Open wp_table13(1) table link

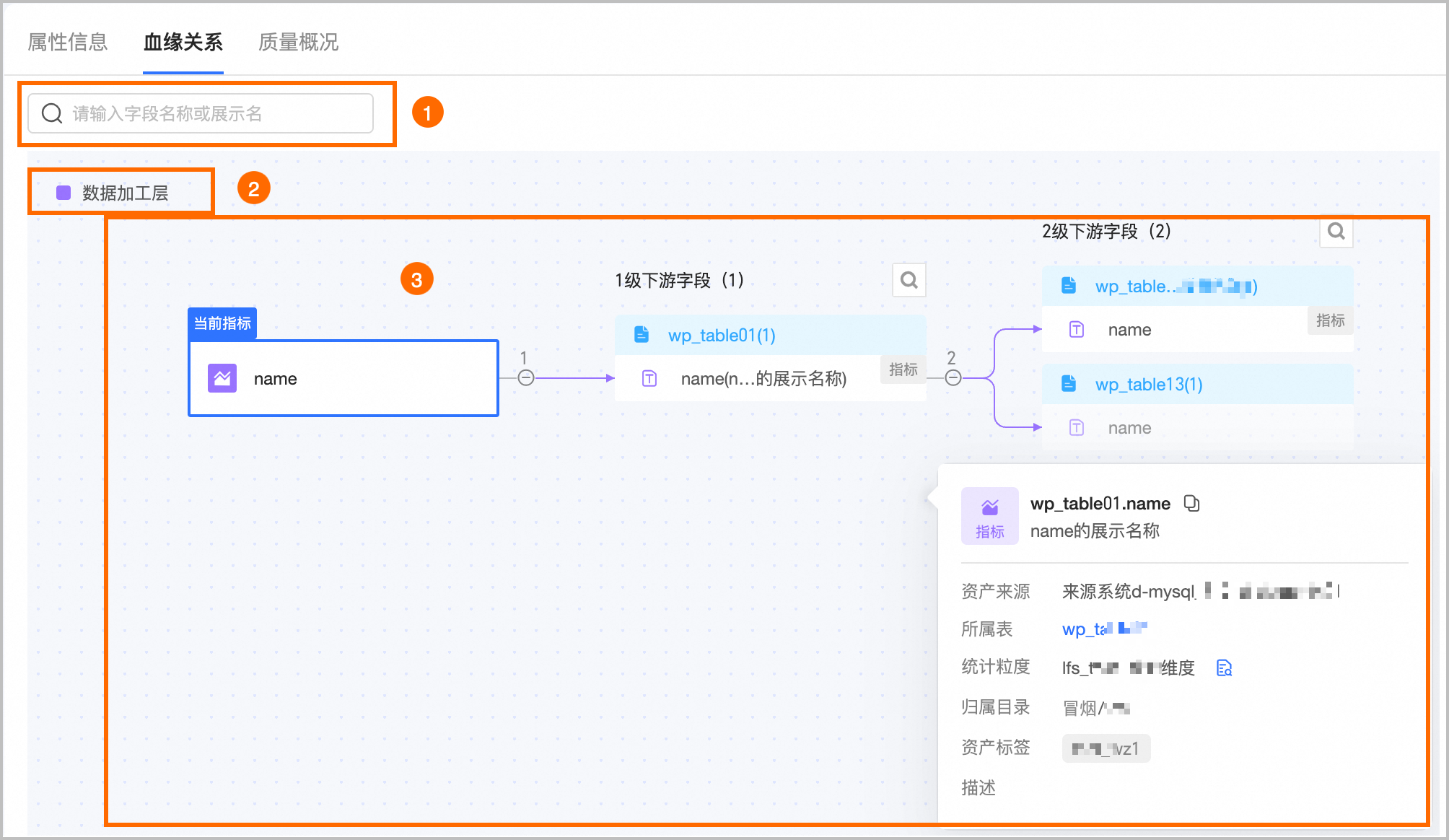[x=1149, y=384]
